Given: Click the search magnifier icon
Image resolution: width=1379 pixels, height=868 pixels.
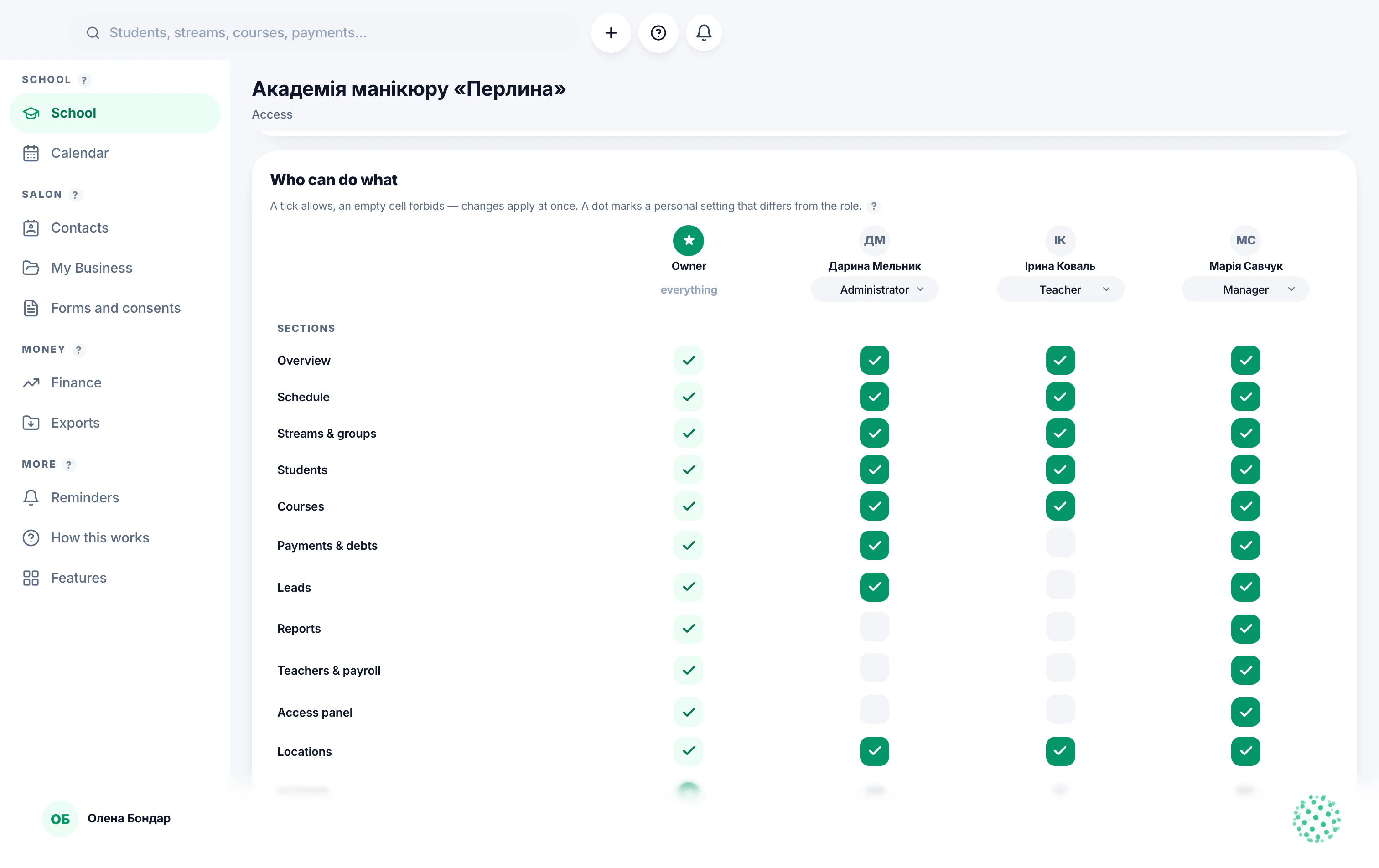Looking at the screenshot, I should pyautogui.click(x=93, y=33).
